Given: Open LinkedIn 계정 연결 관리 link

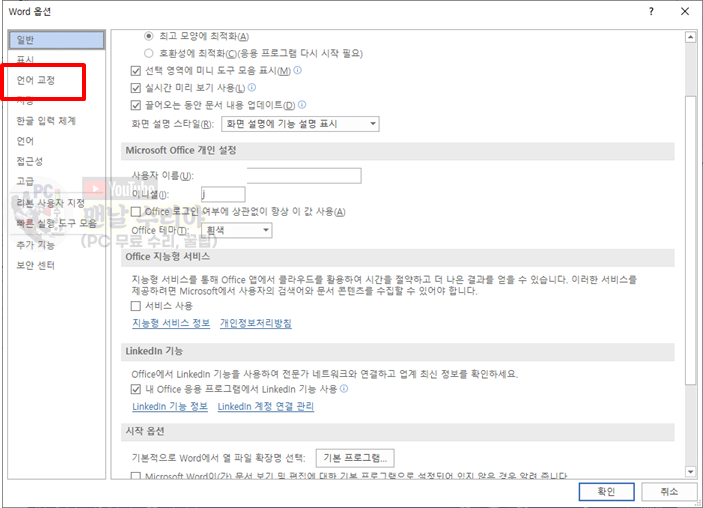Looking at the screenshot, I should (x=266, y=407).
